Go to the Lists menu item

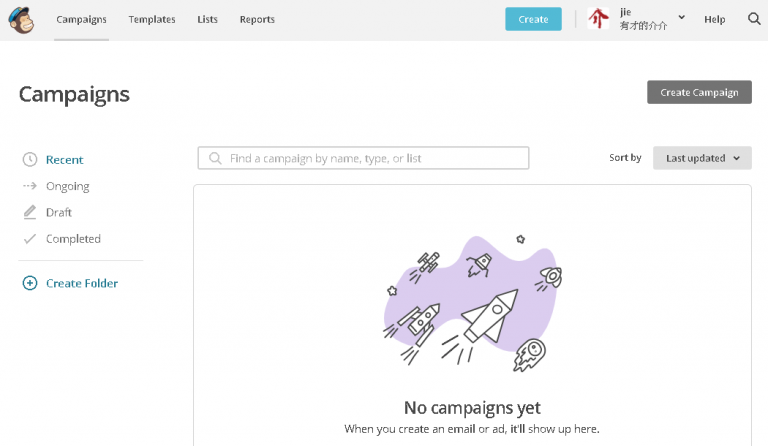pyautogui.click(x=207, y=20)
